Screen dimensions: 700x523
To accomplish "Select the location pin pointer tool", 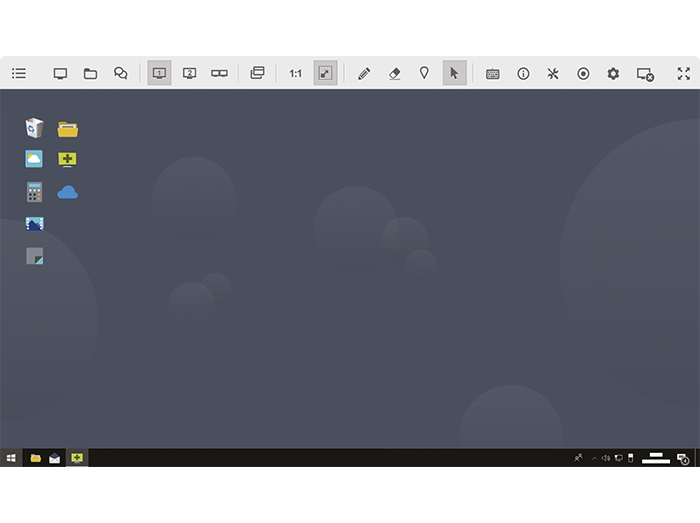I will point(424,73).
